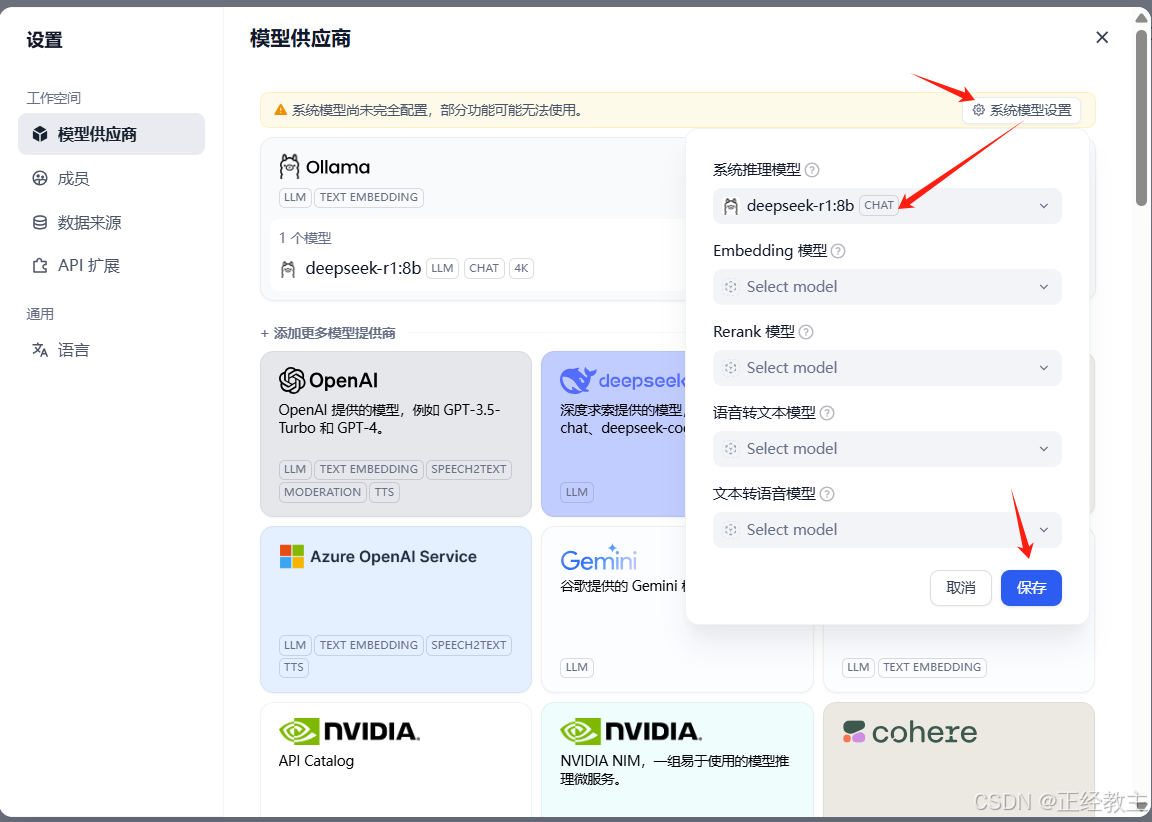The image size is (1152, 822).
Task: Click the deepseek-r1:8b model row icon in Ollama card
Action: (288, 269)
